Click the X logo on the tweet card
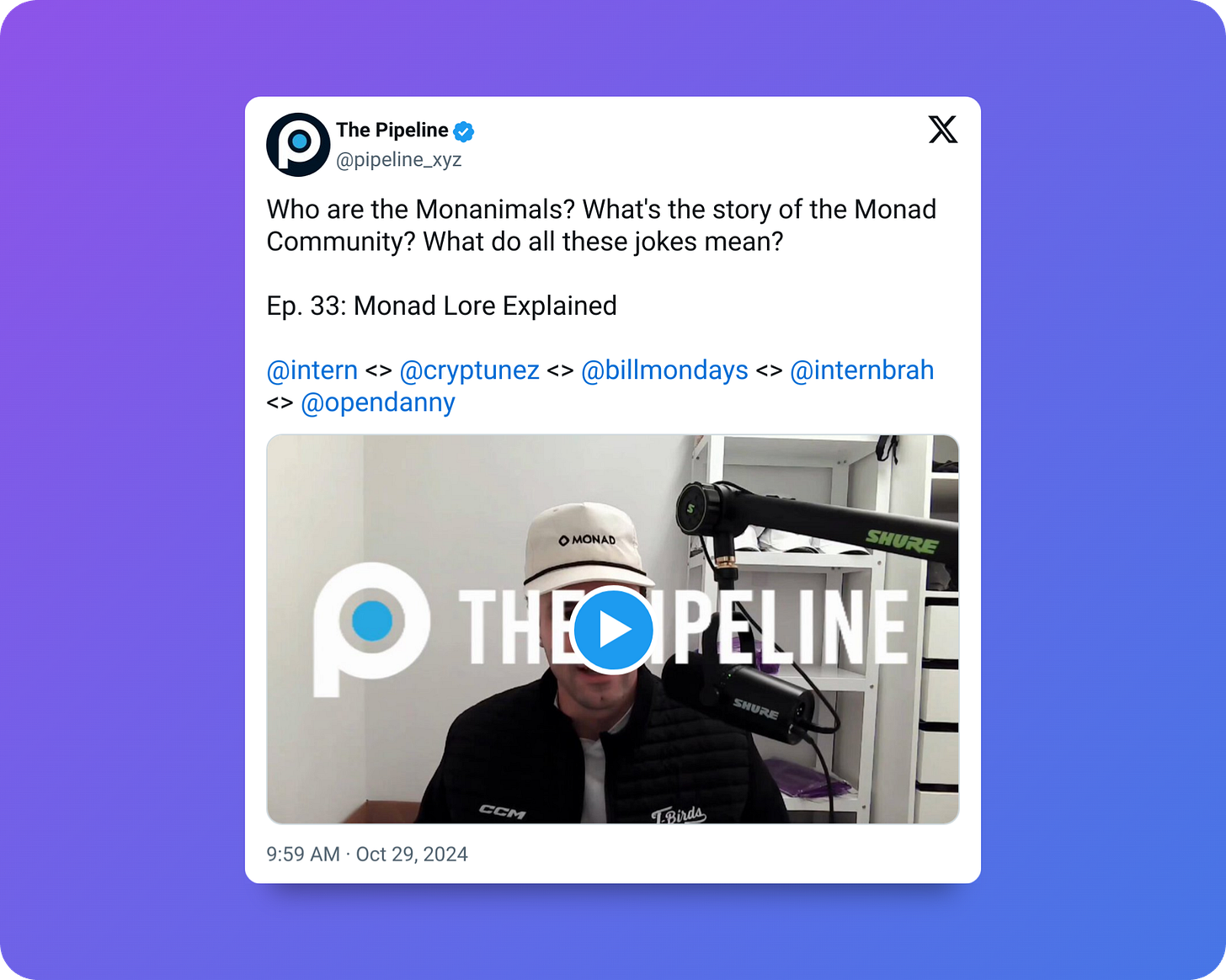Screen dimensions: 1226x980 pos(943,130)
